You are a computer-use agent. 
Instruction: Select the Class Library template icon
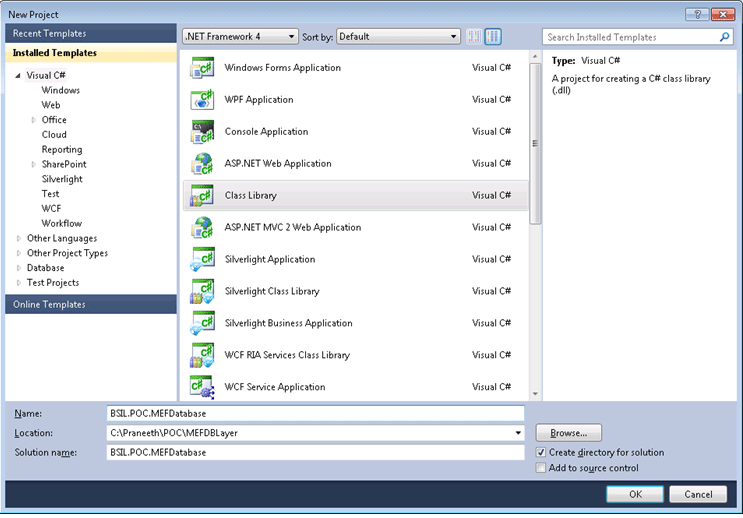click(202, 195)
